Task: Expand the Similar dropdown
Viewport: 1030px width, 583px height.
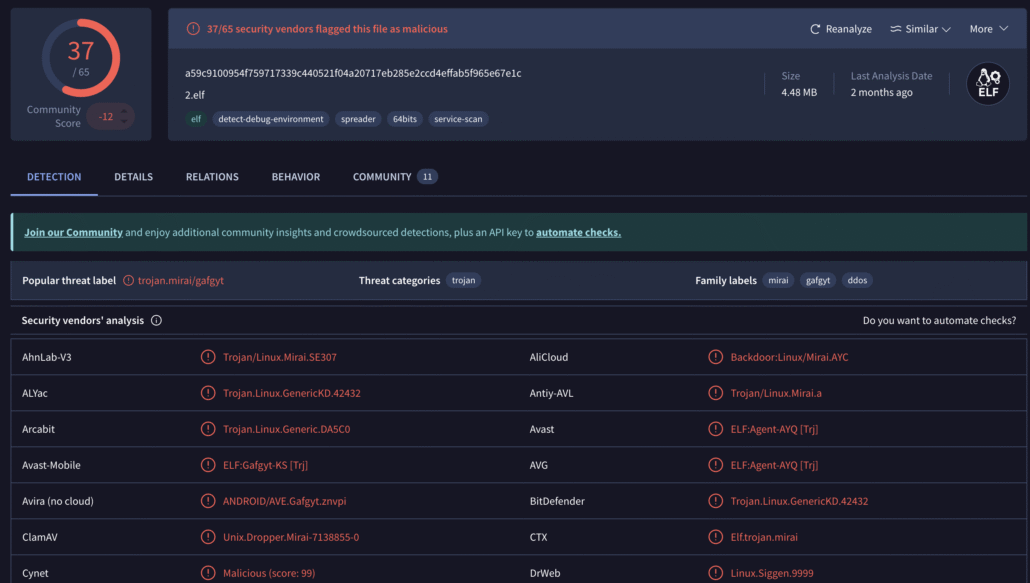Action: pyautogui.click(x=920, y=29)
